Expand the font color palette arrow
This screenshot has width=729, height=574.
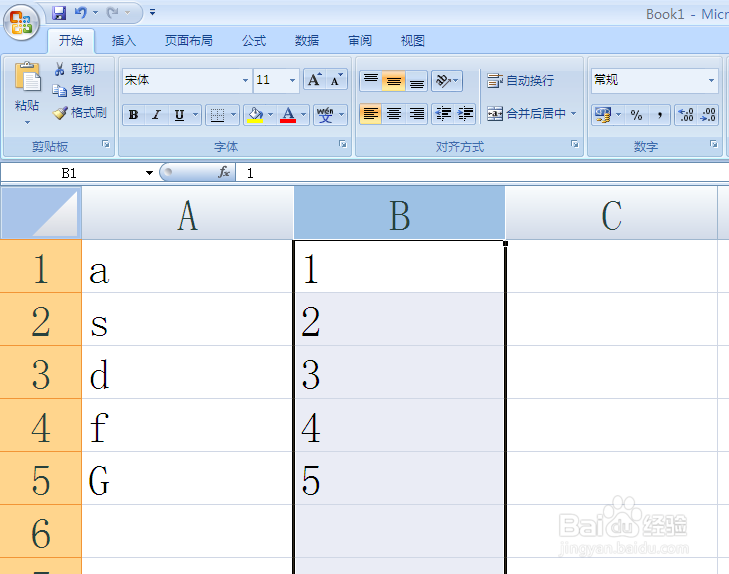click(x=304, y=115)
